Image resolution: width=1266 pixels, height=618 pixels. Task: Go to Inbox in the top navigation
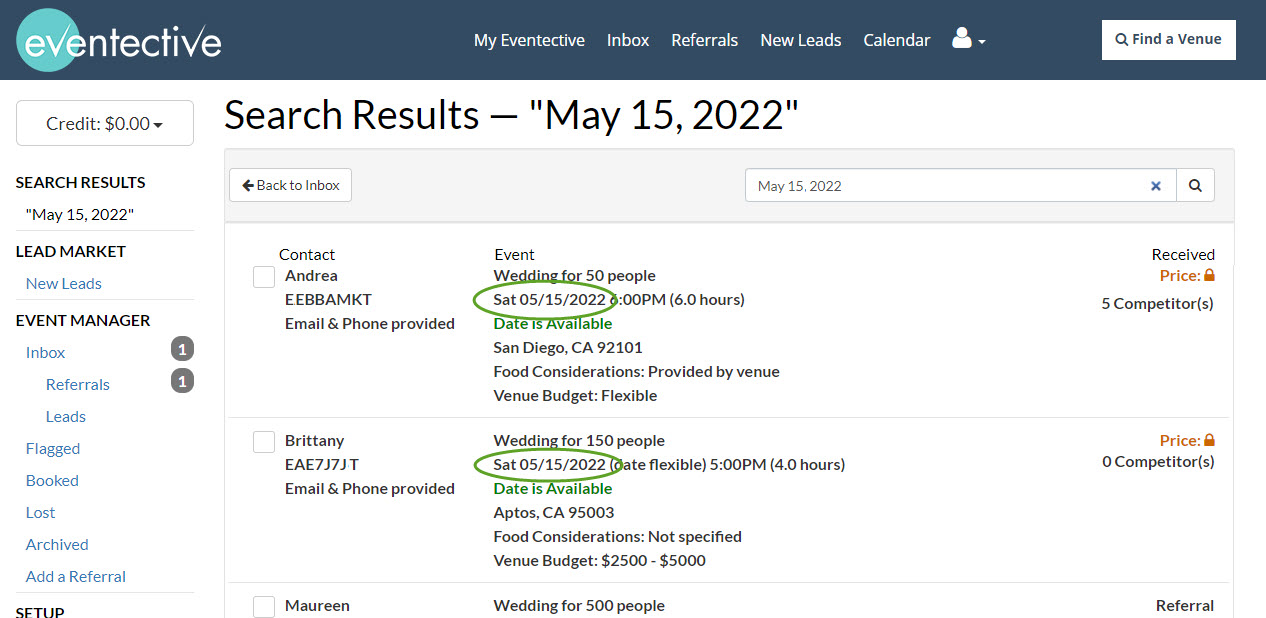pos(628,40)
